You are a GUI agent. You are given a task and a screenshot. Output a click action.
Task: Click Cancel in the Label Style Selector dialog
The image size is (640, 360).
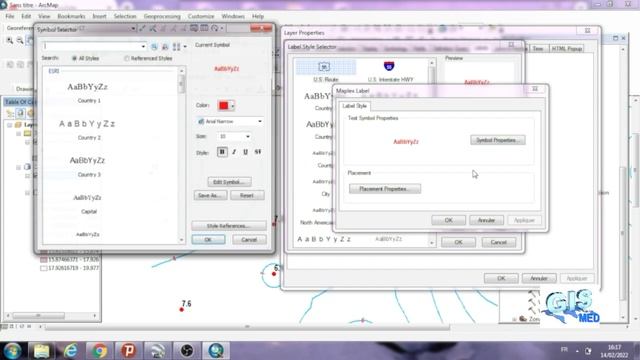pos(498,242)
